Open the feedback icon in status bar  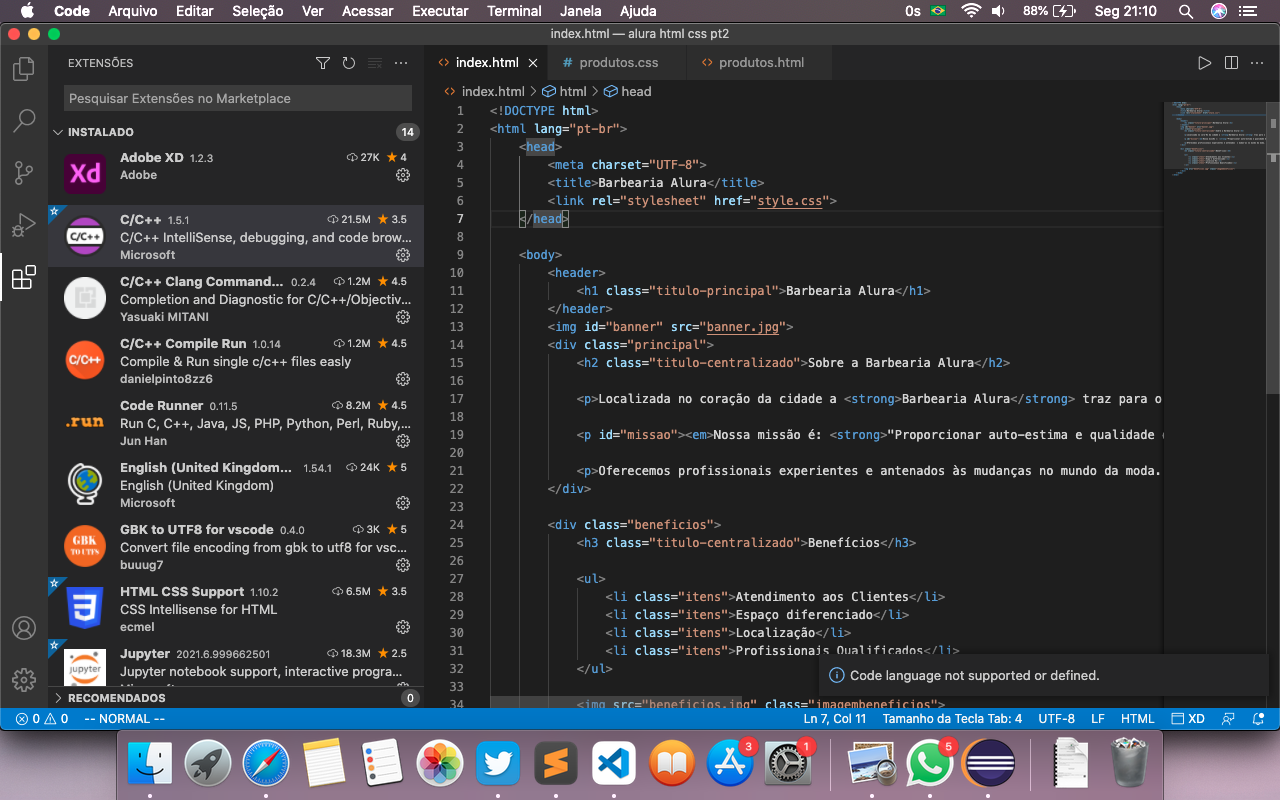coord(1228,718)
